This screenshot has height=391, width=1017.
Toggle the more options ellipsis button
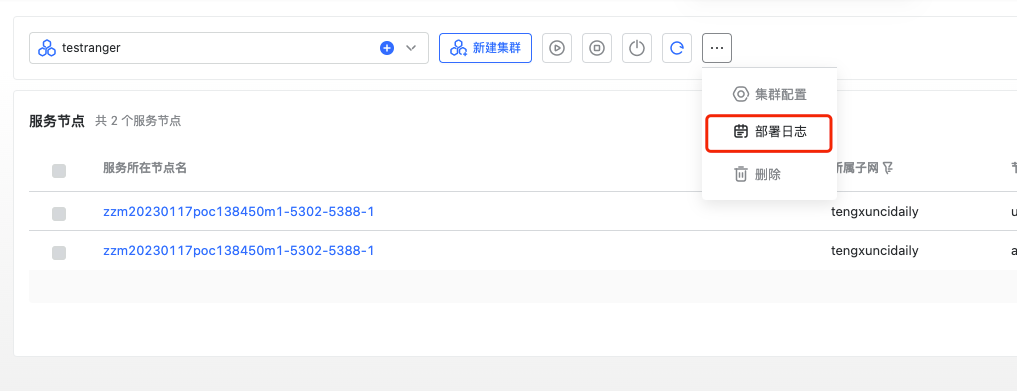(x=717, y=48)
